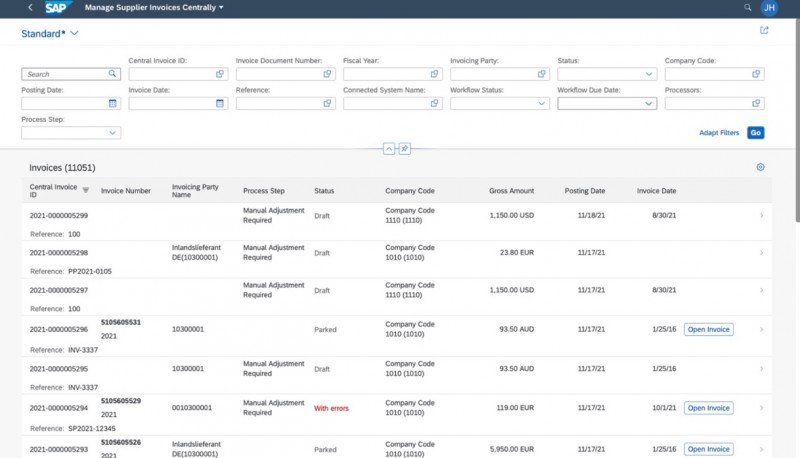The width and height of the screenshot is (800, 458).
Task: Open the search magnifier in header
Action: tap(747, 7)
